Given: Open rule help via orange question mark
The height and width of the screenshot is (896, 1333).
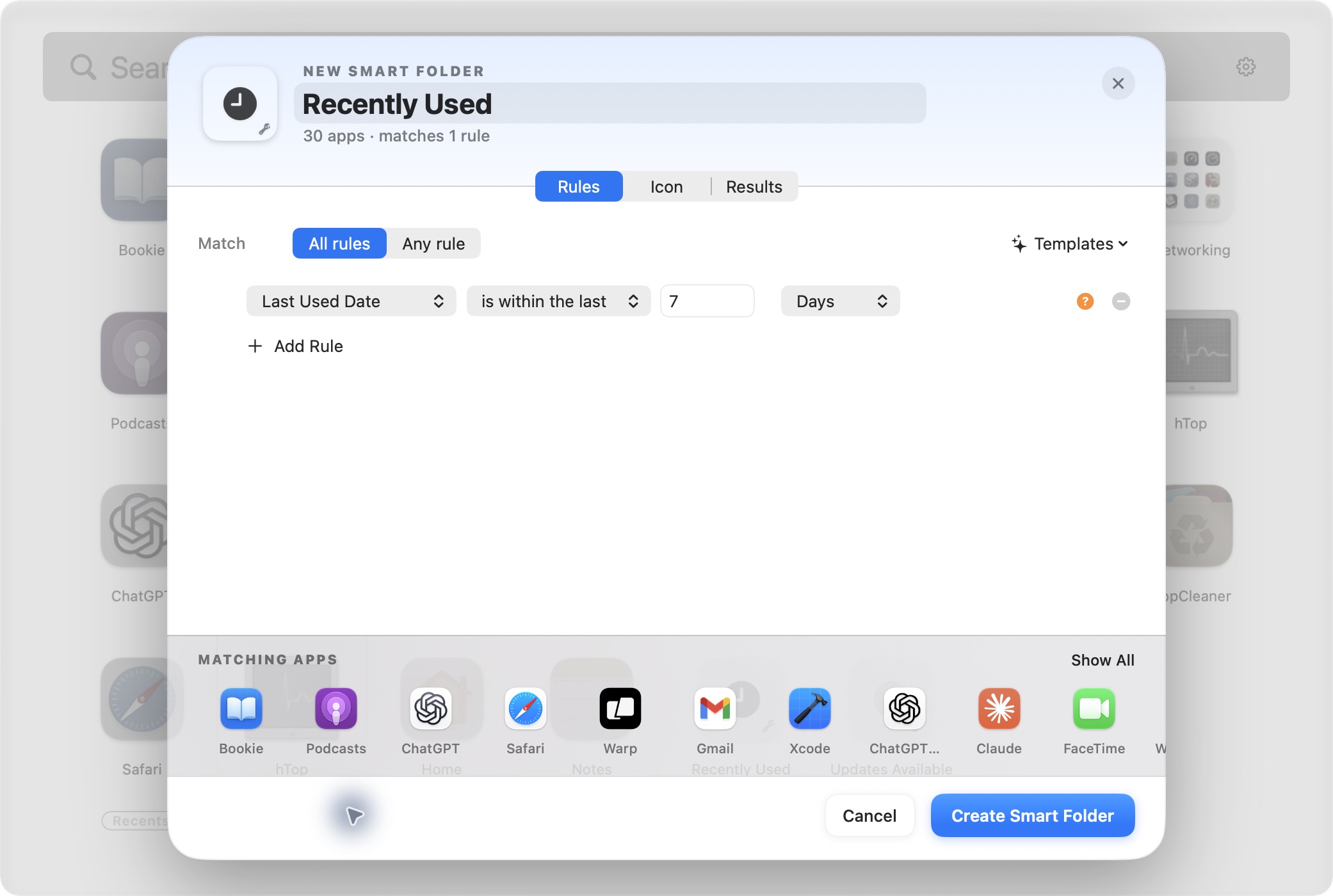Looking at the screenshot, I should click(x=1085, y=301).
